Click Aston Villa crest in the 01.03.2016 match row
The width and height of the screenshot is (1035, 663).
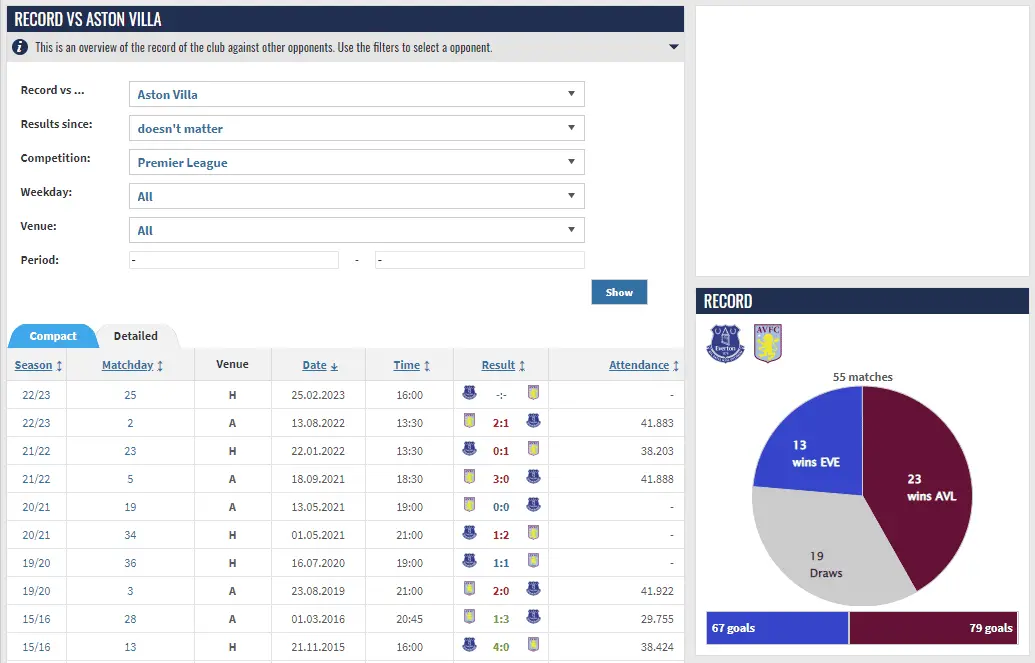coord(469,618)
